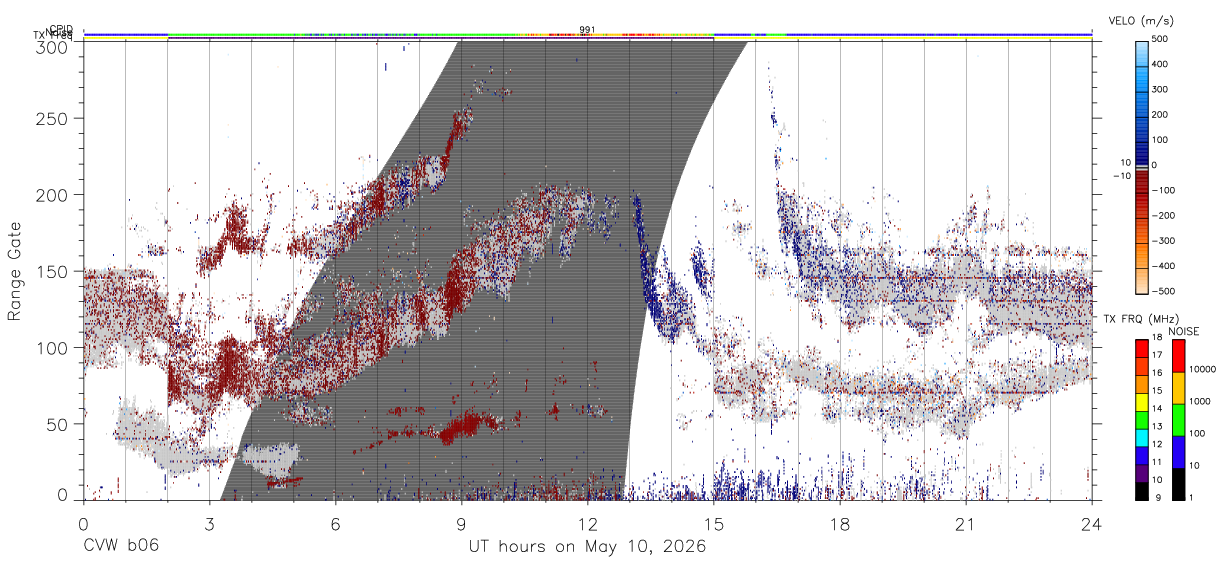
Task: Click the x-axis hour tick label 15
Action: pyautogui.click(x=713, y=523)
